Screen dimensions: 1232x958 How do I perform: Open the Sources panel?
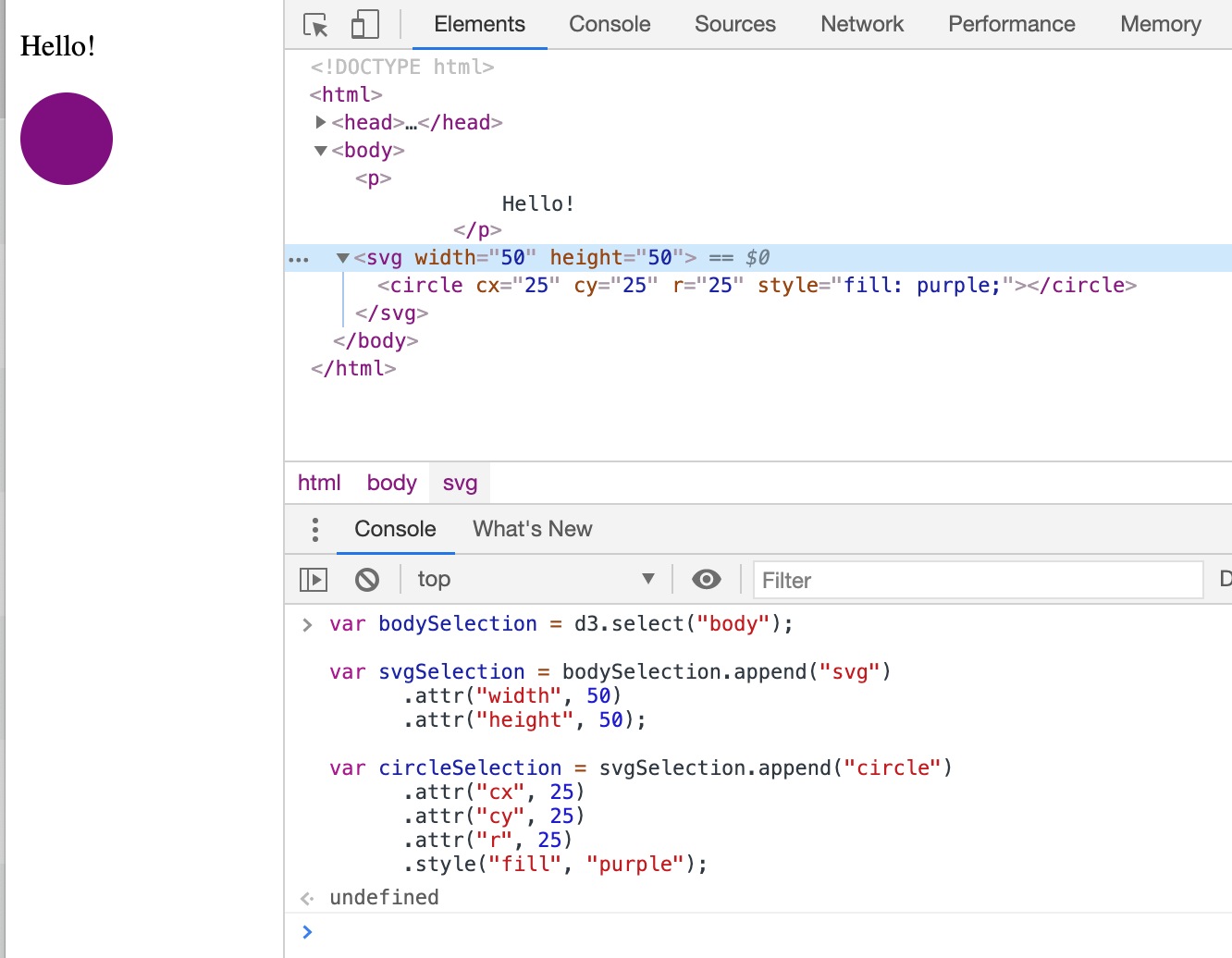734,25
